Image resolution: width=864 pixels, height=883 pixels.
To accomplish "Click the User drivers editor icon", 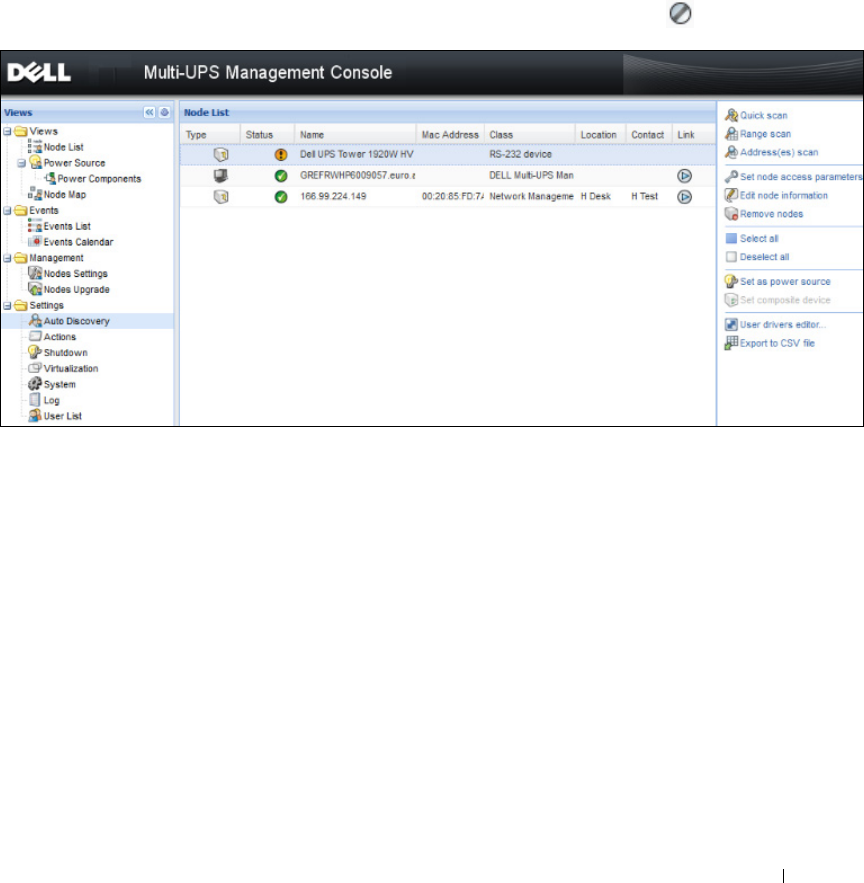I will coord(731,324).
